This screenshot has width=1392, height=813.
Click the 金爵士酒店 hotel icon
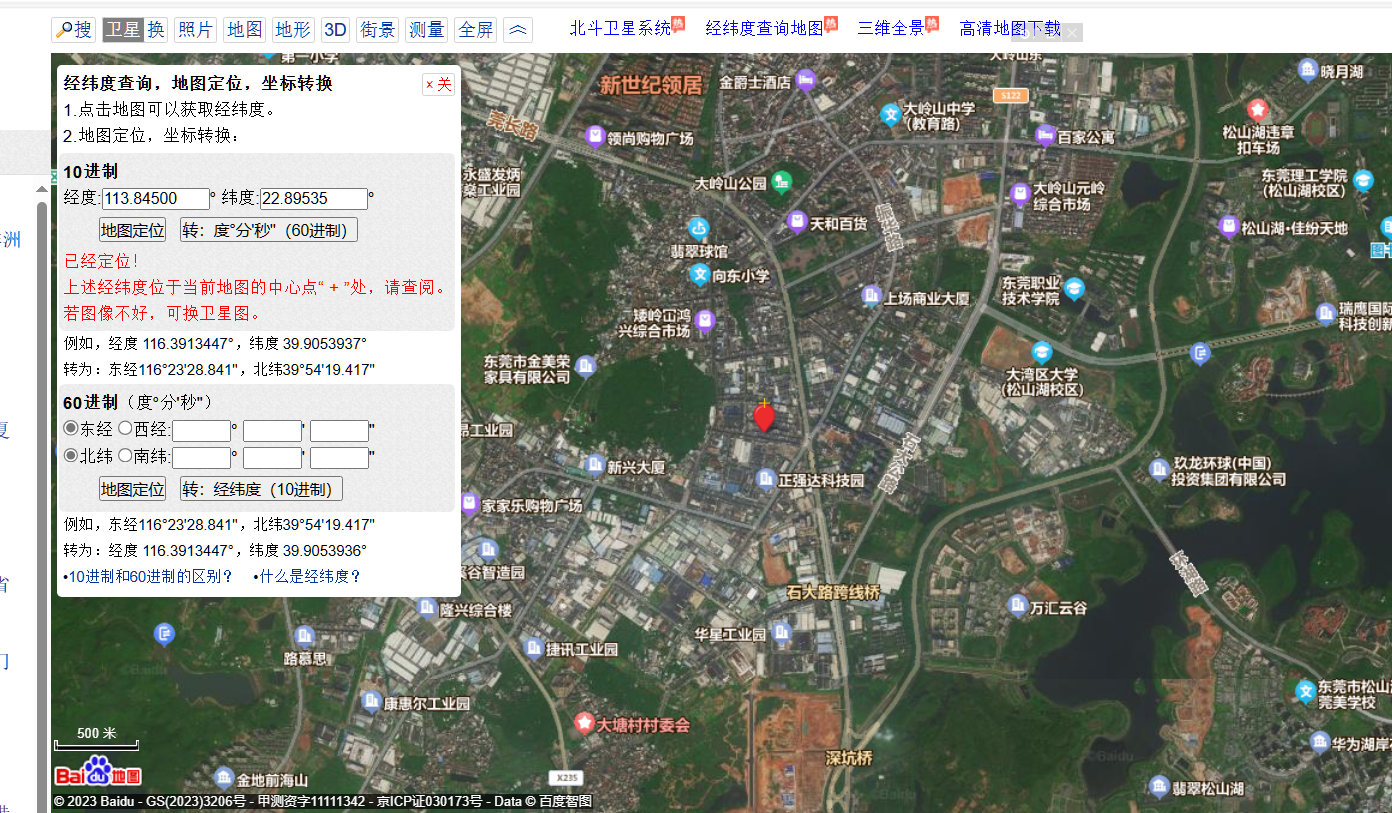point(806,81)
